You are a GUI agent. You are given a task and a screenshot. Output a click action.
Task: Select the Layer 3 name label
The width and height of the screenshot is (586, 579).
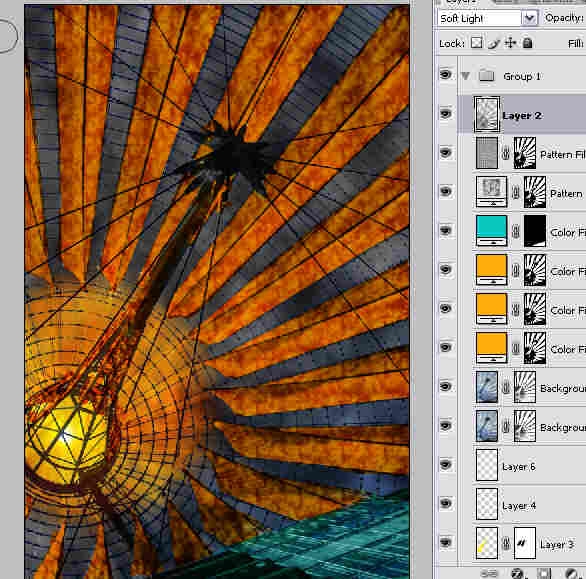click(557, 545)
